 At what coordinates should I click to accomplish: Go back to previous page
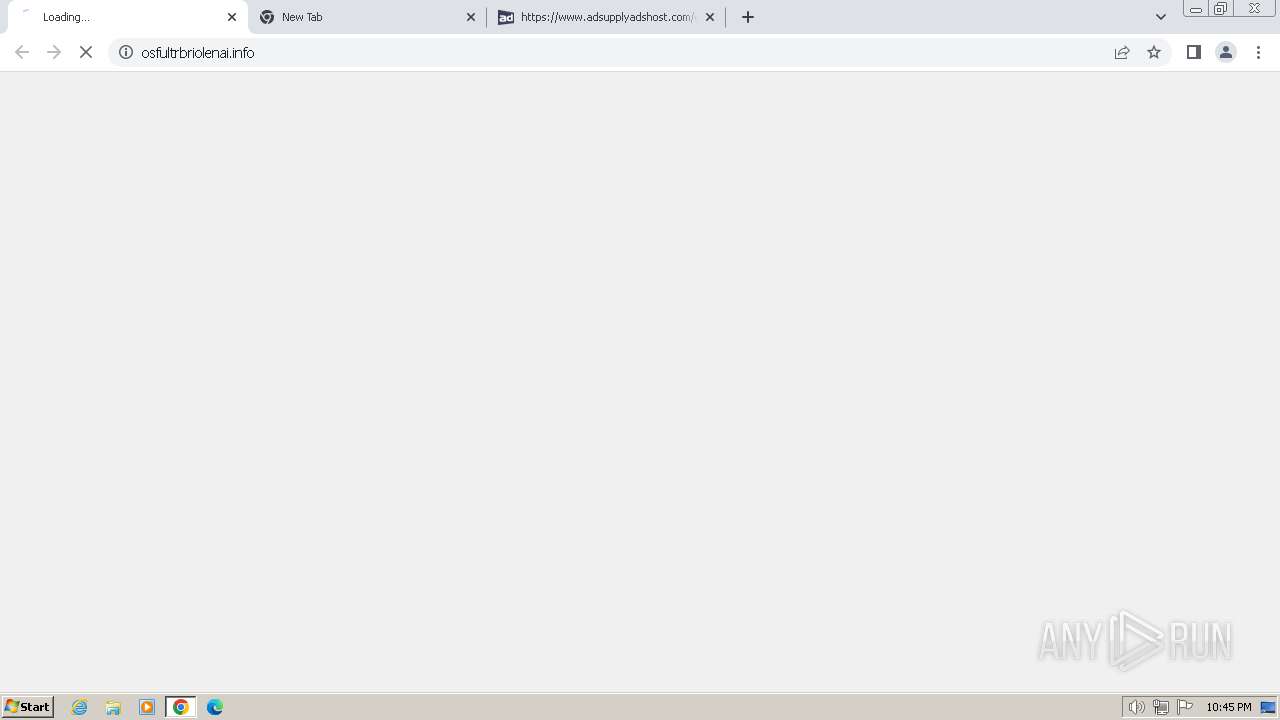click(22, 52)
